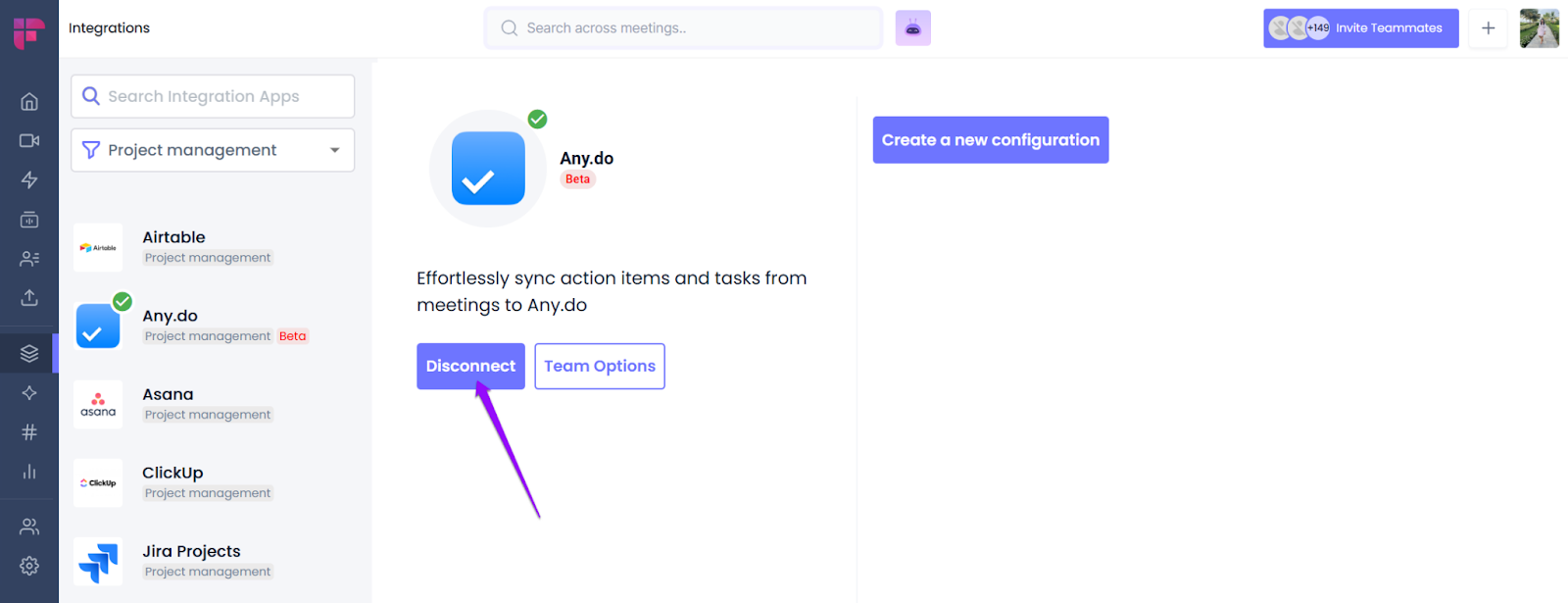Click Disconnect for Any.do
The height and width of the screenshot is (603, 1568).
pos(470,366)
